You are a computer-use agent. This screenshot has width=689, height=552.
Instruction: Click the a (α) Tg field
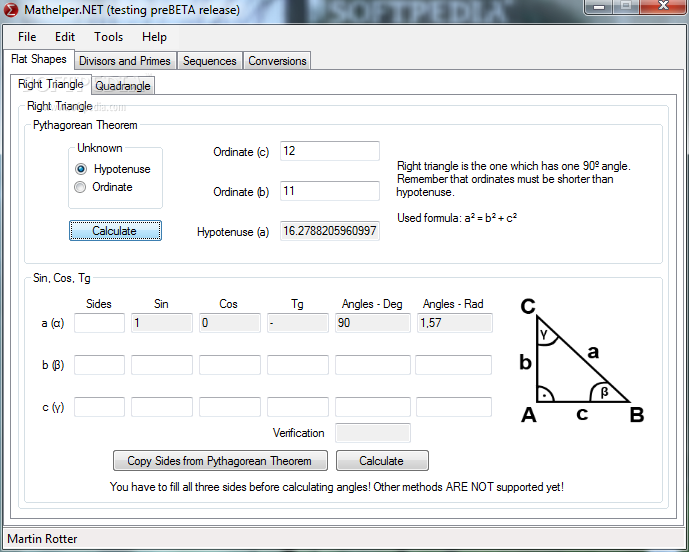298,323
